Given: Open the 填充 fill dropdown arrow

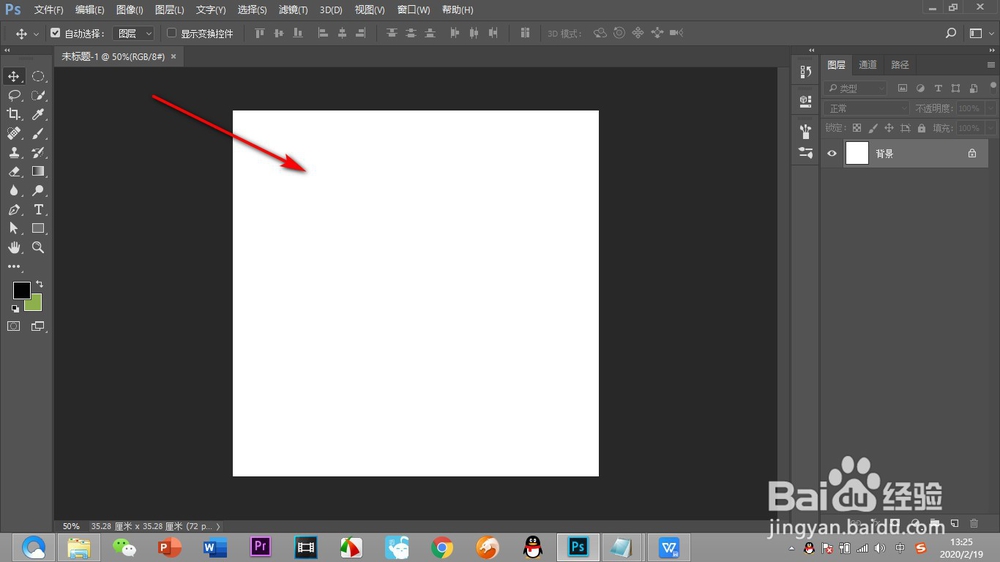Looking at the screenshot, I should (990, 128).
